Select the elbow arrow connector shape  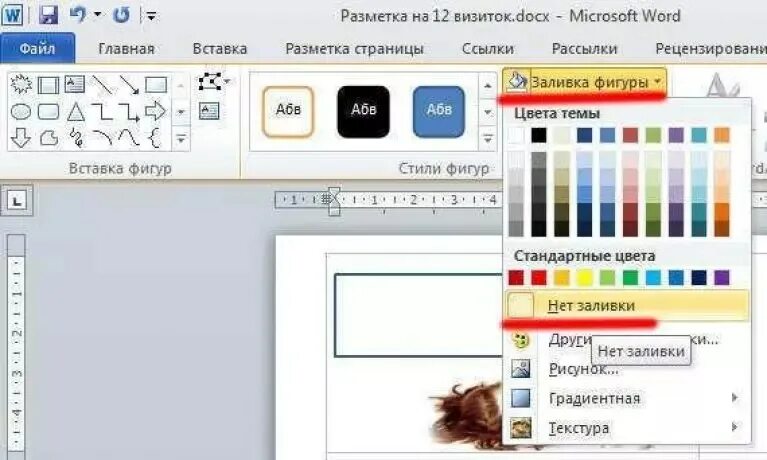129,112
